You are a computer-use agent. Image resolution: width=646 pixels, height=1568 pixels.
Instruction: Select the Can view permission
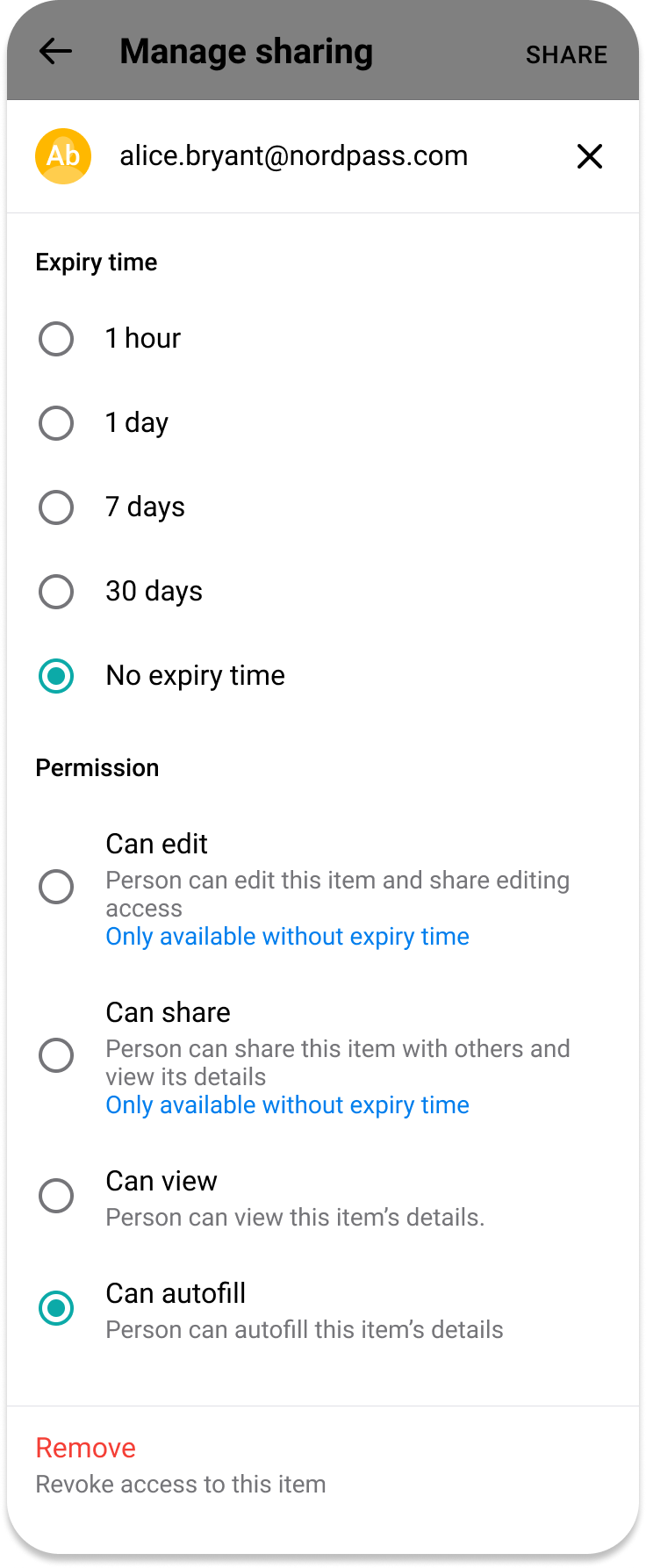56,1196
